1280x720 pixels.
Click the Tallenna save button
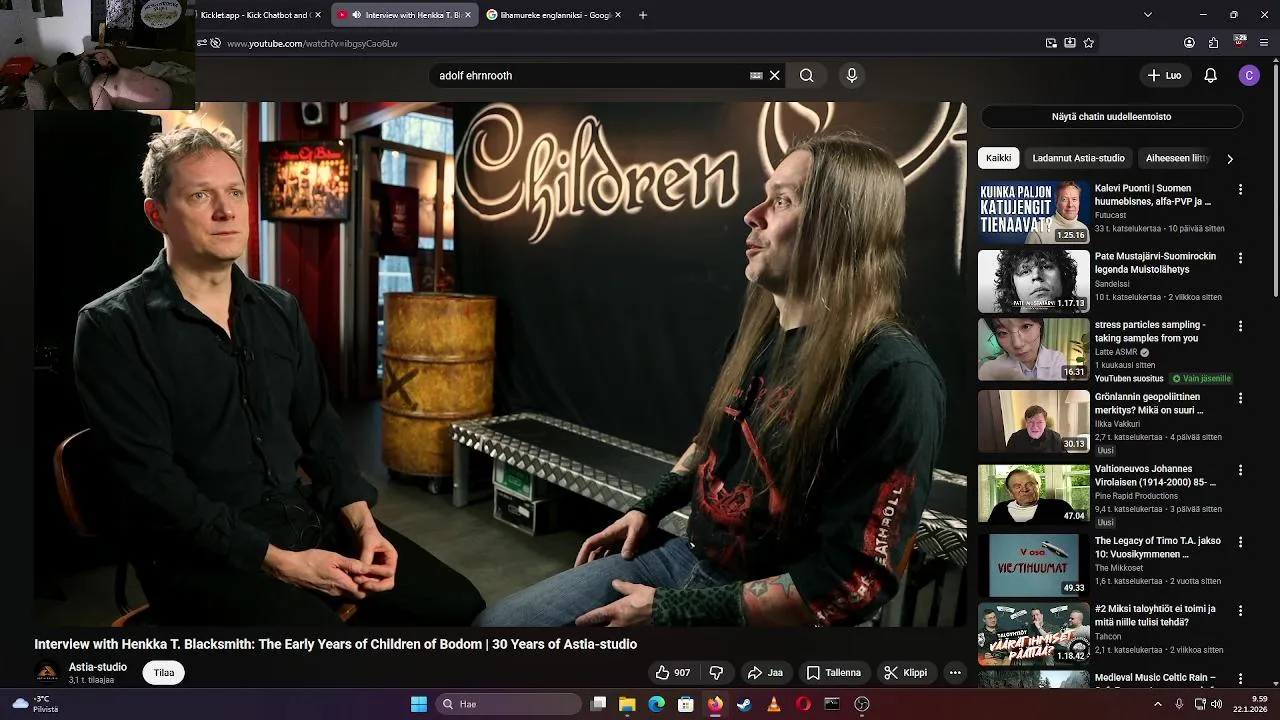coord(833,673)
